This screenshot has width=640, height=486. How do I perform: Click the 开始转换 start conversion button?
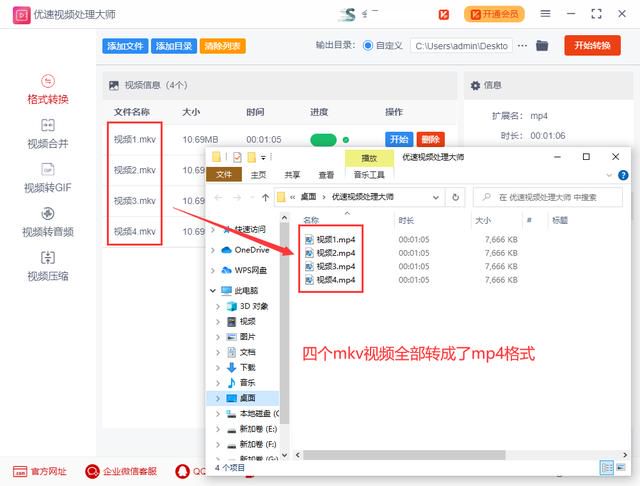click(x=592, y=45)
